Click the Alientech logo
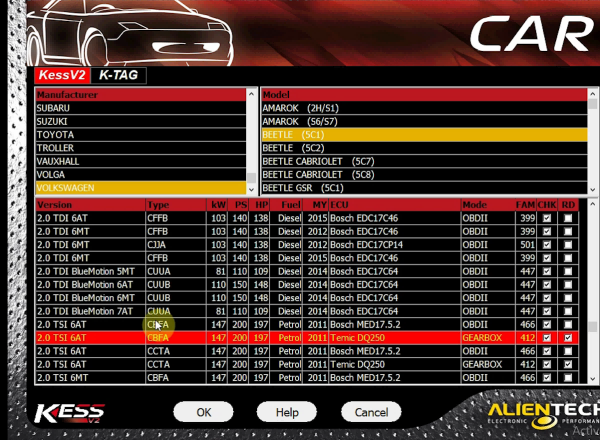 543,415
